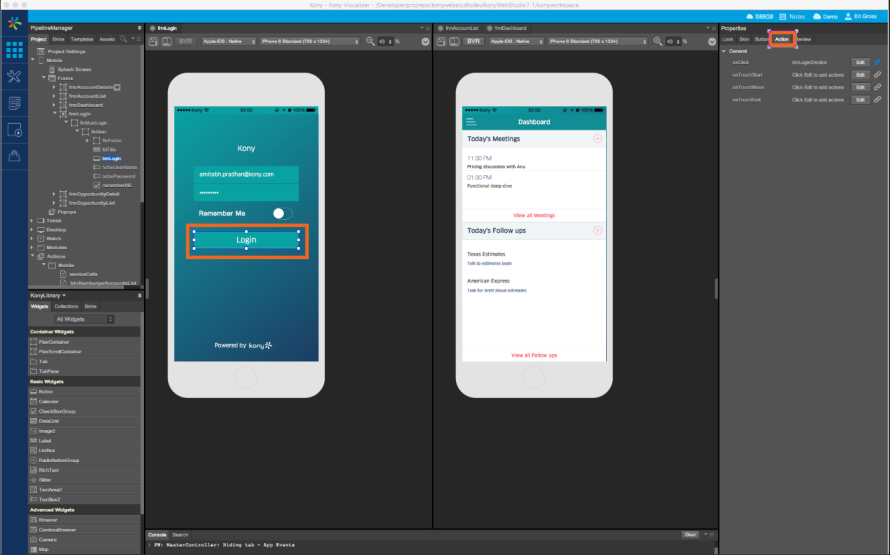Toggle BVR button in frmLogin toolbar
The height and width of the screenshot is (555, 890).
(x=186, y=41)
